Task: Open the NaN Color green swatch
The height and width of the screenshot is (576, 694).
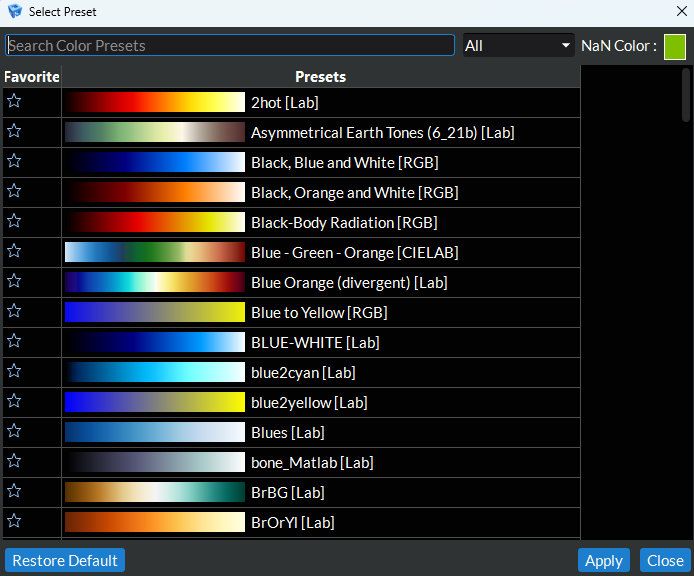Action: coord(675,46)
